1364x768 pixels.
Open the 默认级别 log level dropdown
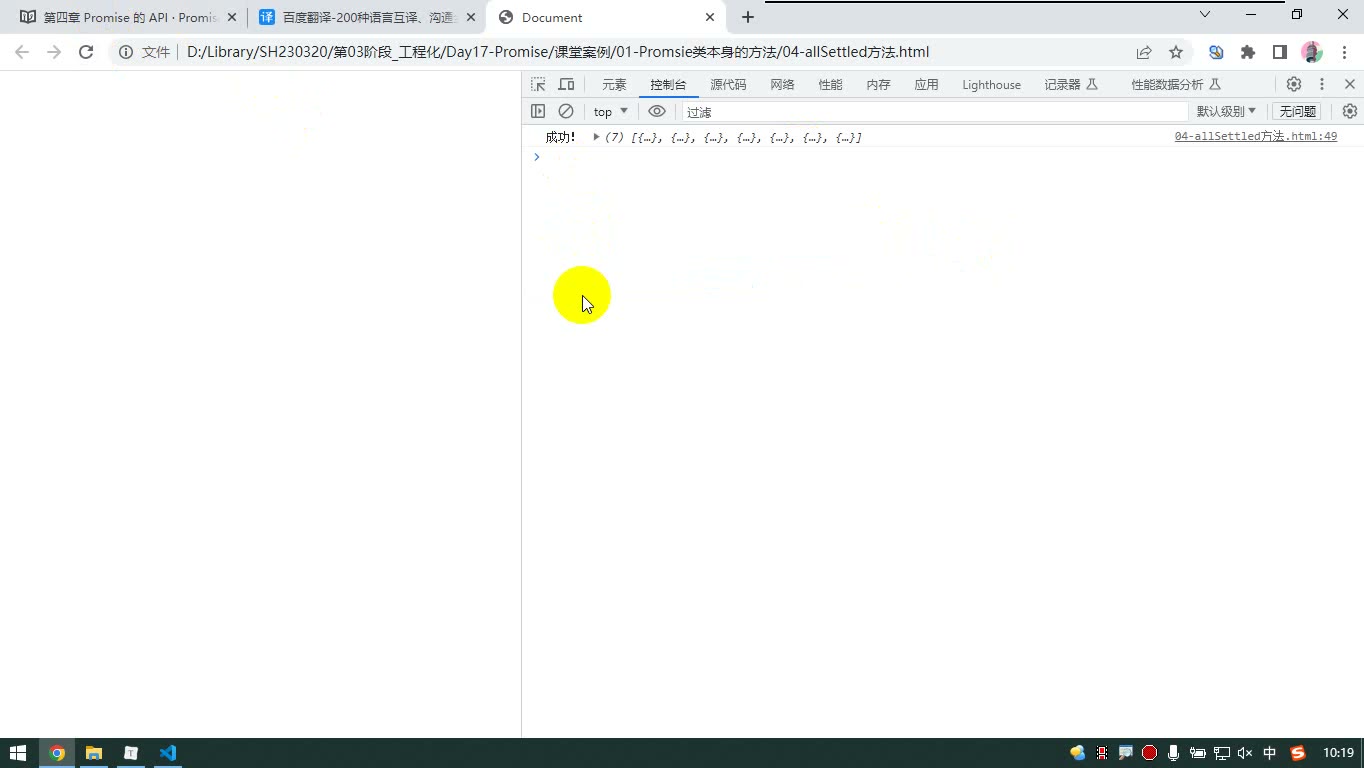point(1226,112)
